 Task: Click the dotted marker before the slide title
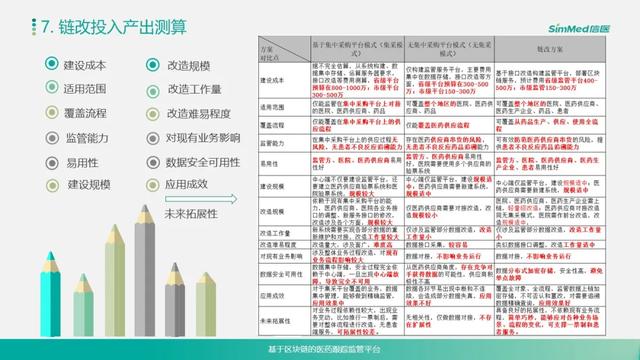pos(34,27)
